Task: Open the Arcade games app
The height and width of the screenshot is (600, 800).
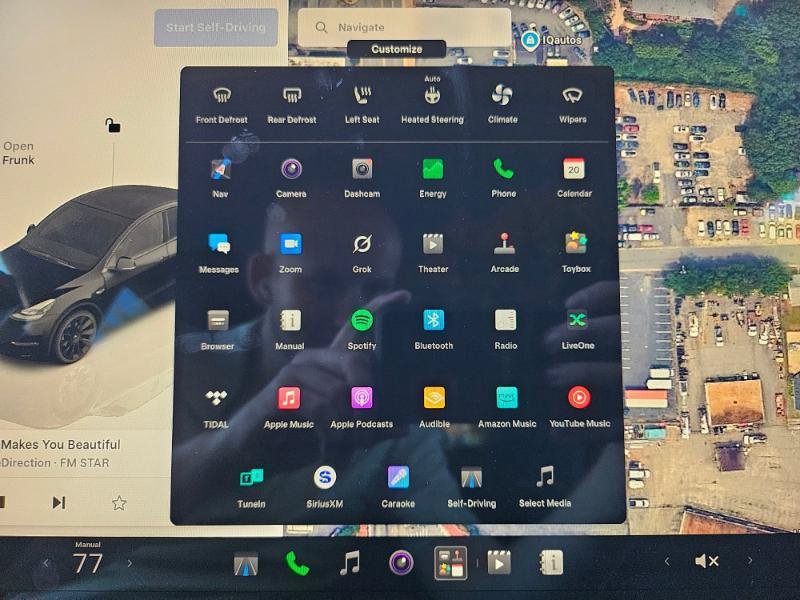Action: pyautogui.click(x=505, y=243)
